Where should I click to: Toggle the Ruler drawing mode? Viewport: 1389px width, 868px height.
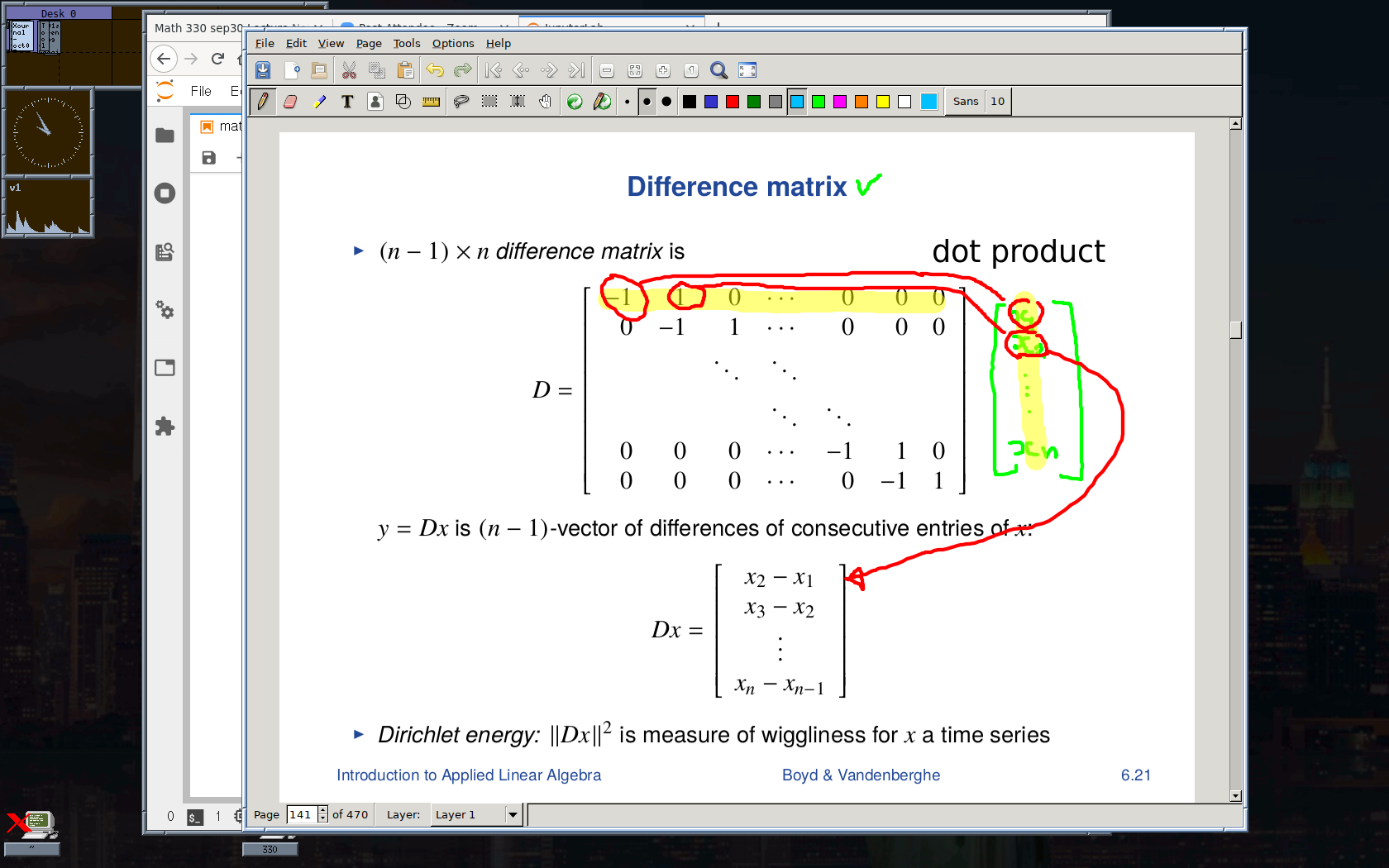pos(431,102)
